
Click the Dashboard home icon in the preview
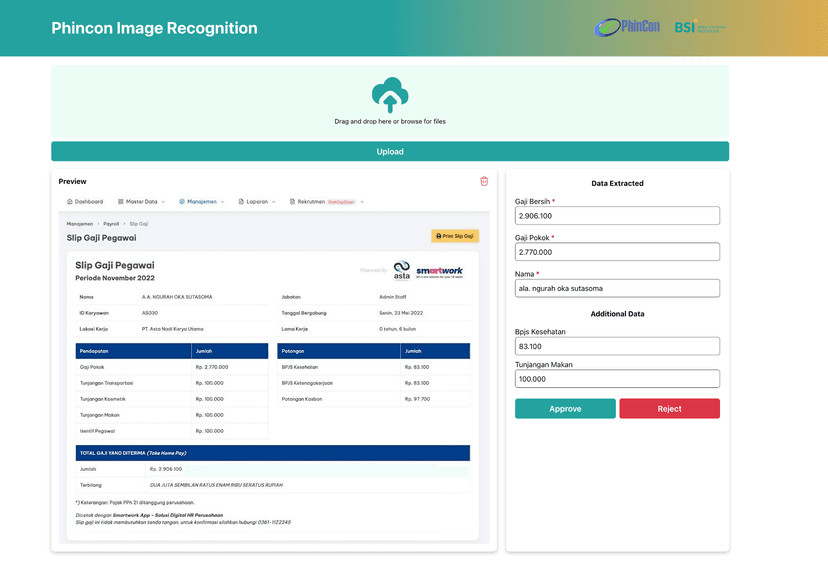point(70,202)
